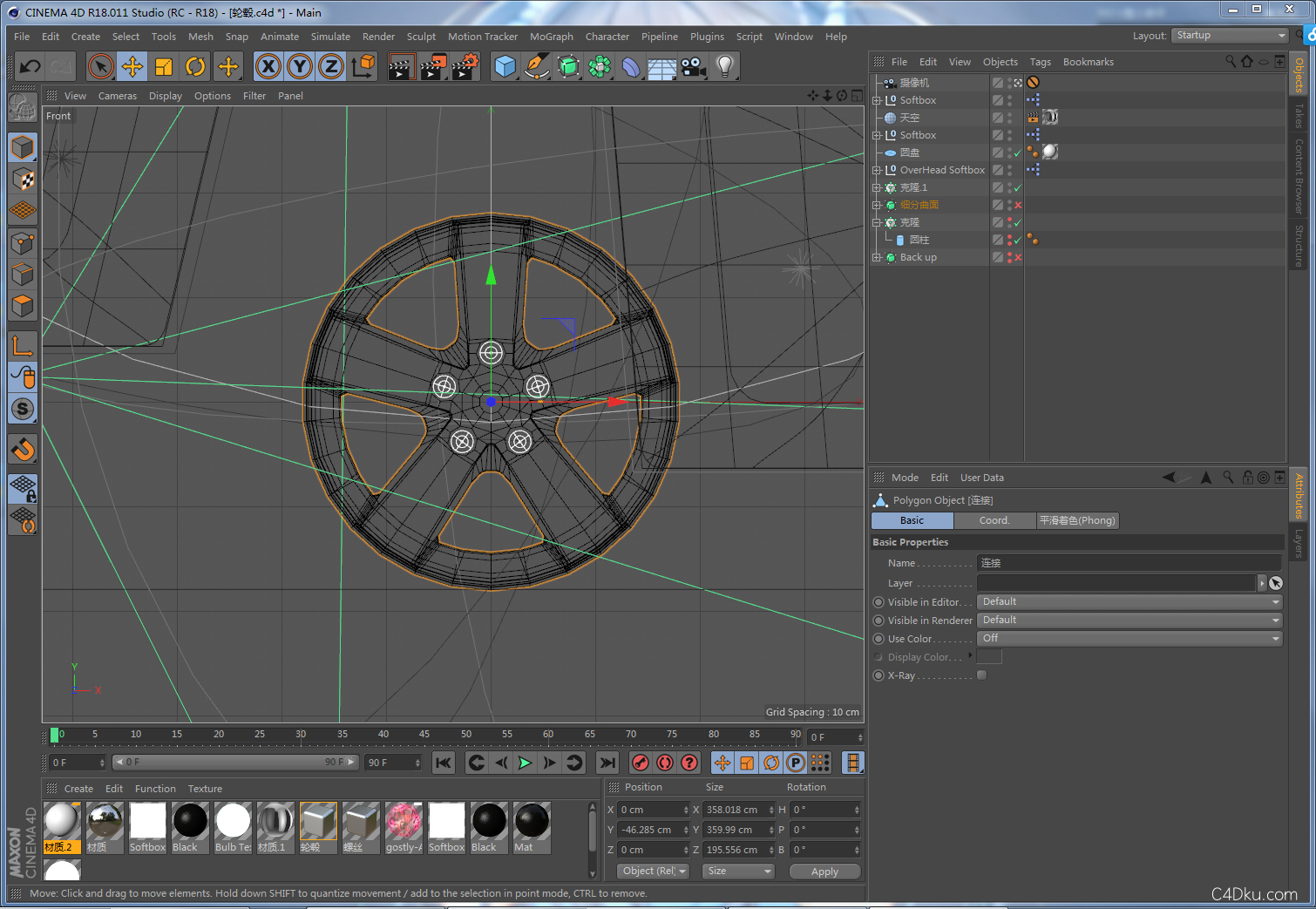Click the Camera object toolbar icon

coord(693,66)
